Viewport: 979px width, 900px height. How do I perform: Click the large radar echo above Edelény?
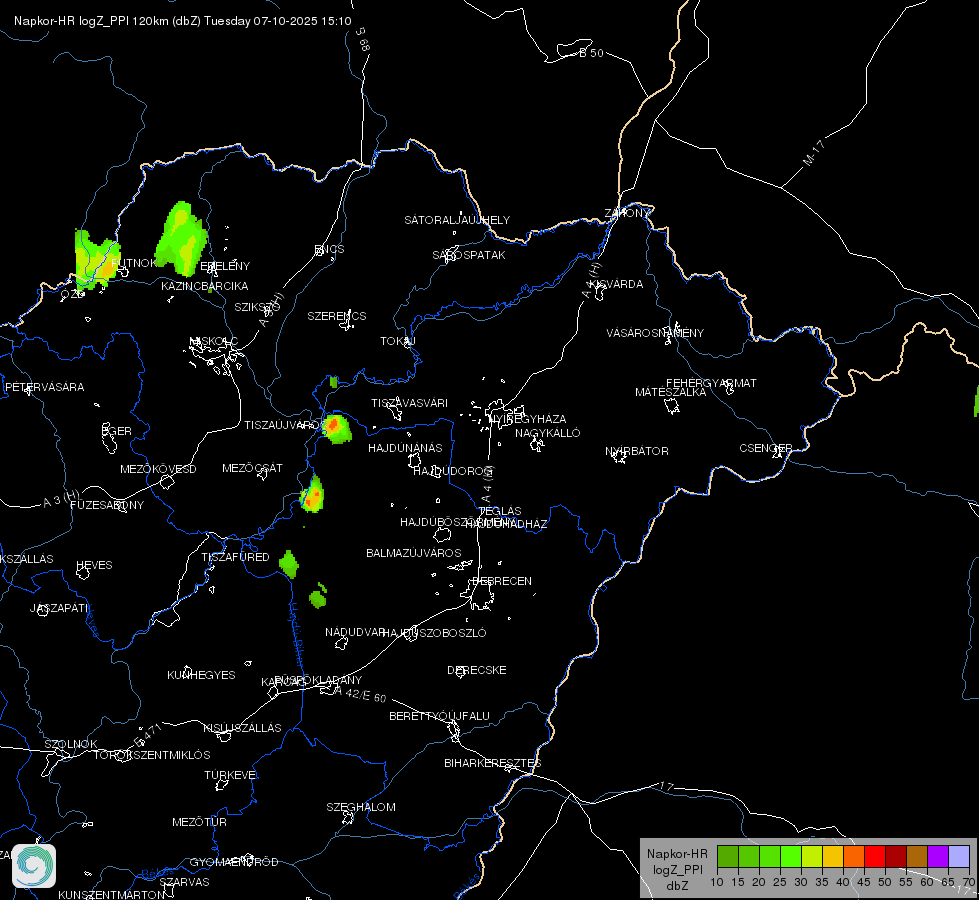(182, 239)
